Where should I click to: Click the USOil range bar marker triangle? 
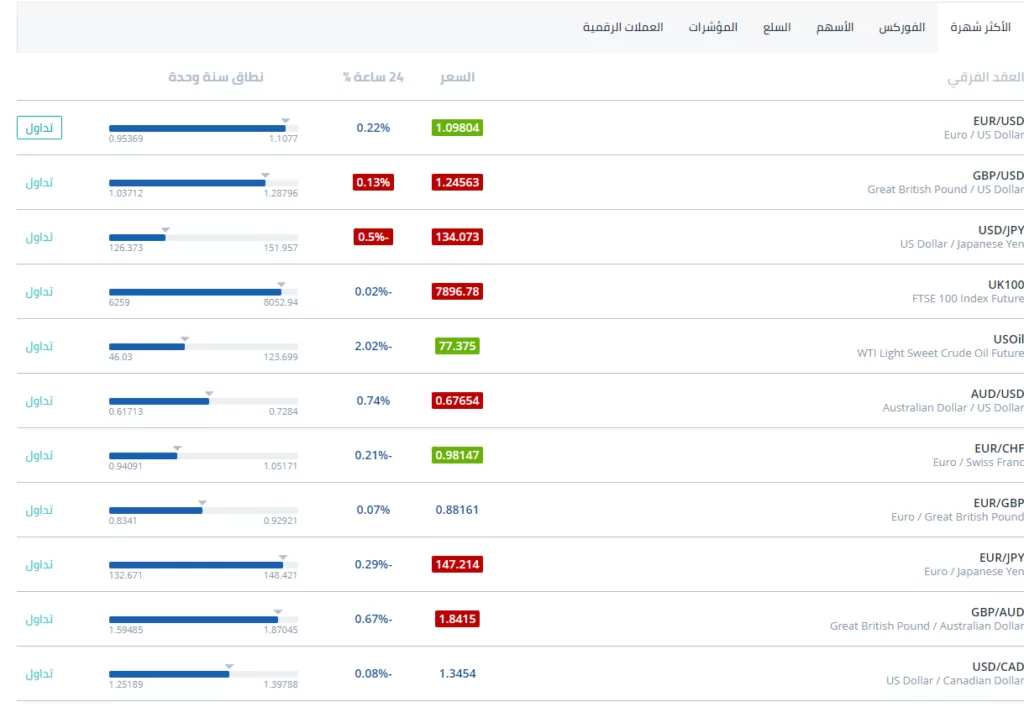pos(185,339)
